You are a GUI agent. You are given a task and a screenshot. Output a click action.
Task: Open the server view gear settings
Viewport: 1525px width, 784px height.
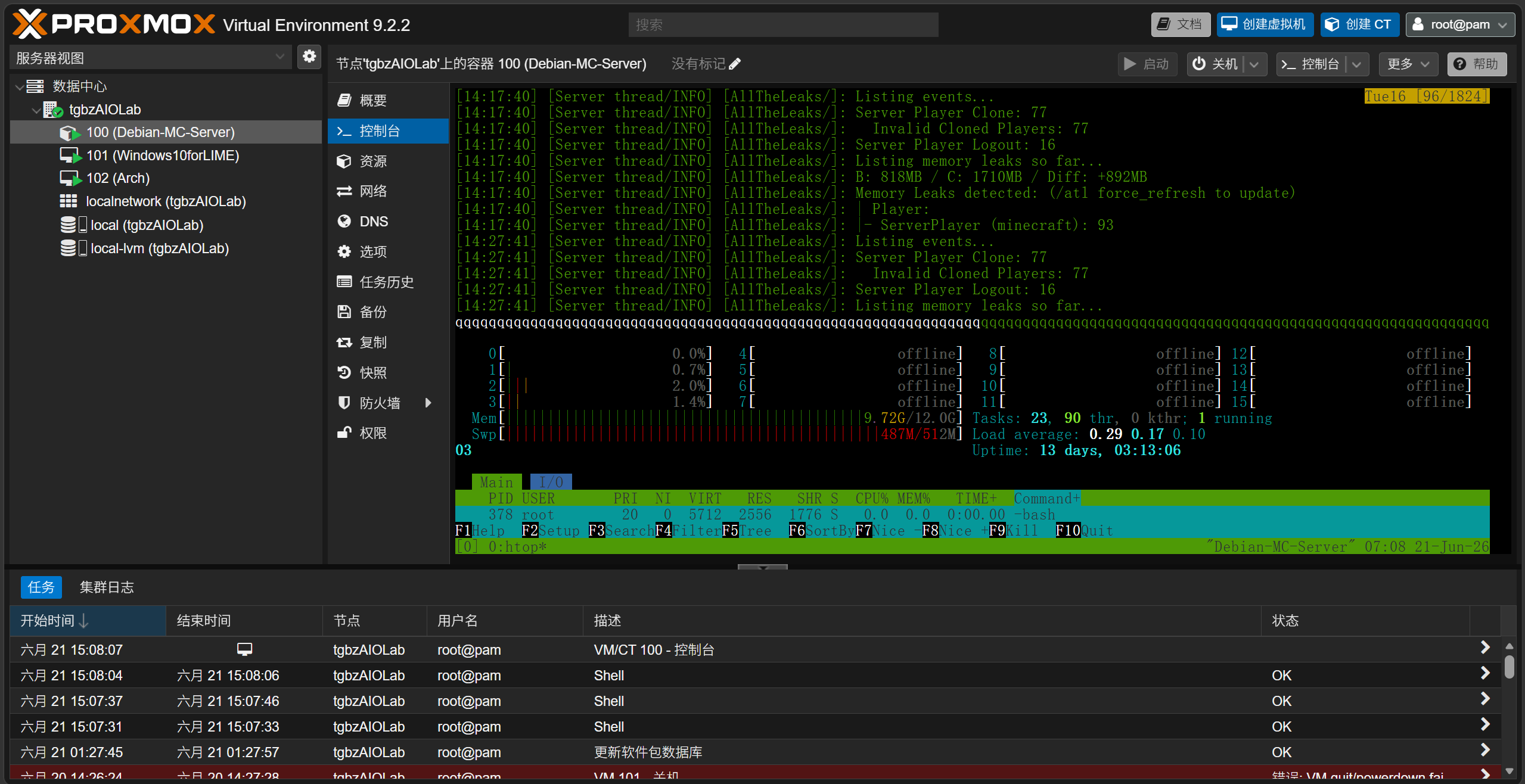click(309, 57)
